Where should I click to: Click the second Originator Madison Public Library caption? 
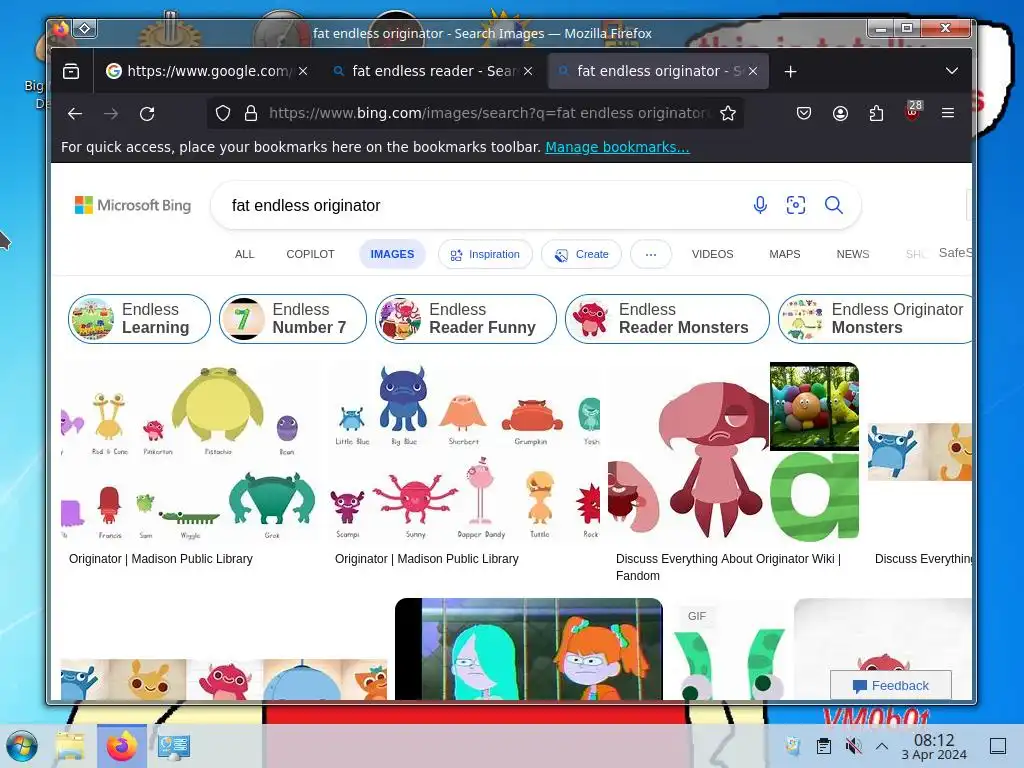(426, 559)
